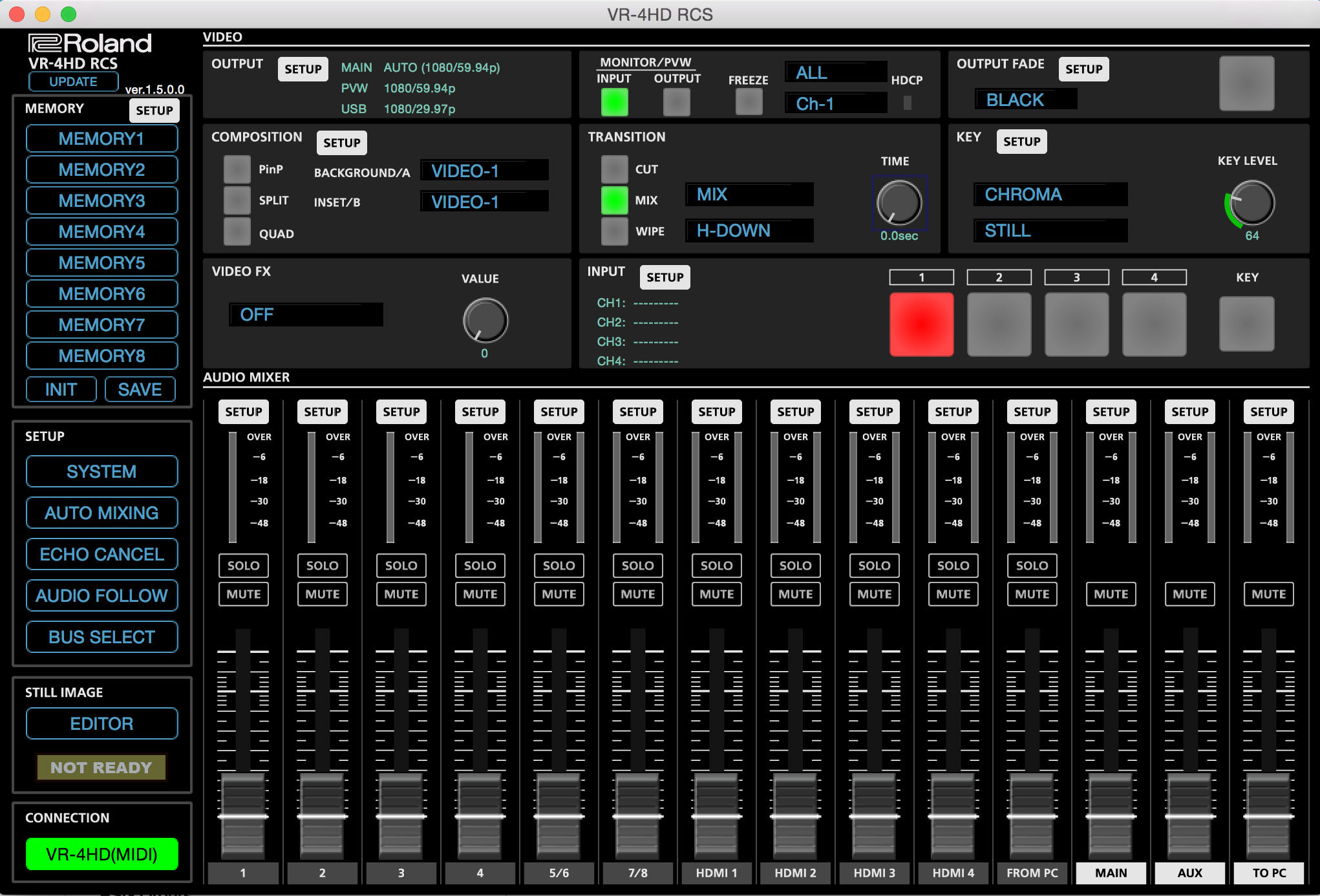This screenshot has width=1320, height=896.
Task: Solo the FROM PC audio channel
Action: [1032, 566]
